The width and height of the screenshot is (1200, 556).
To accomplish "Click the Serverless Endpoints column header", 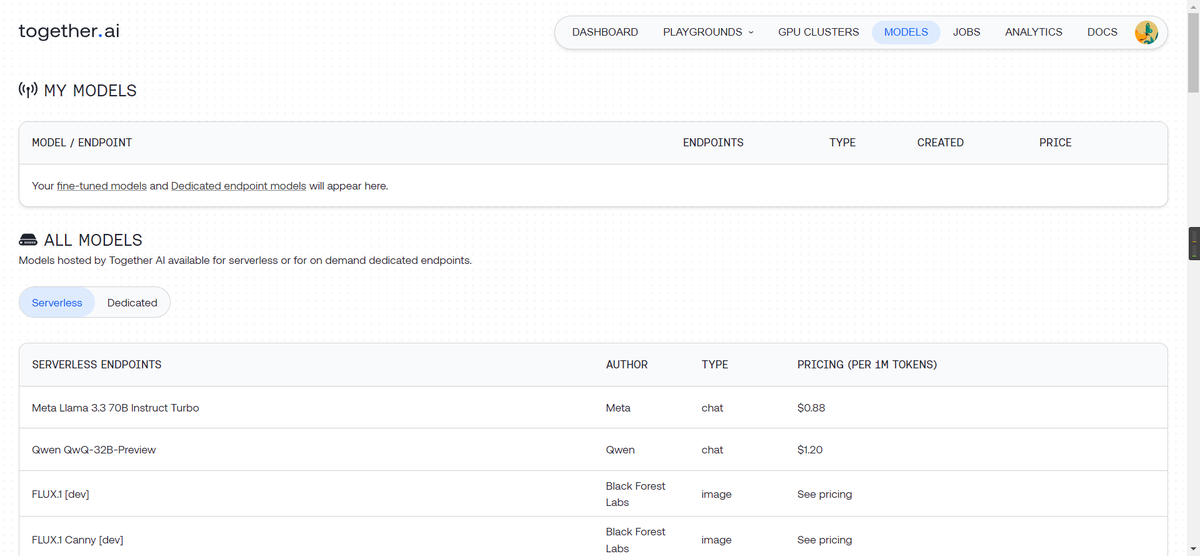I will click(x=96, y=365).
